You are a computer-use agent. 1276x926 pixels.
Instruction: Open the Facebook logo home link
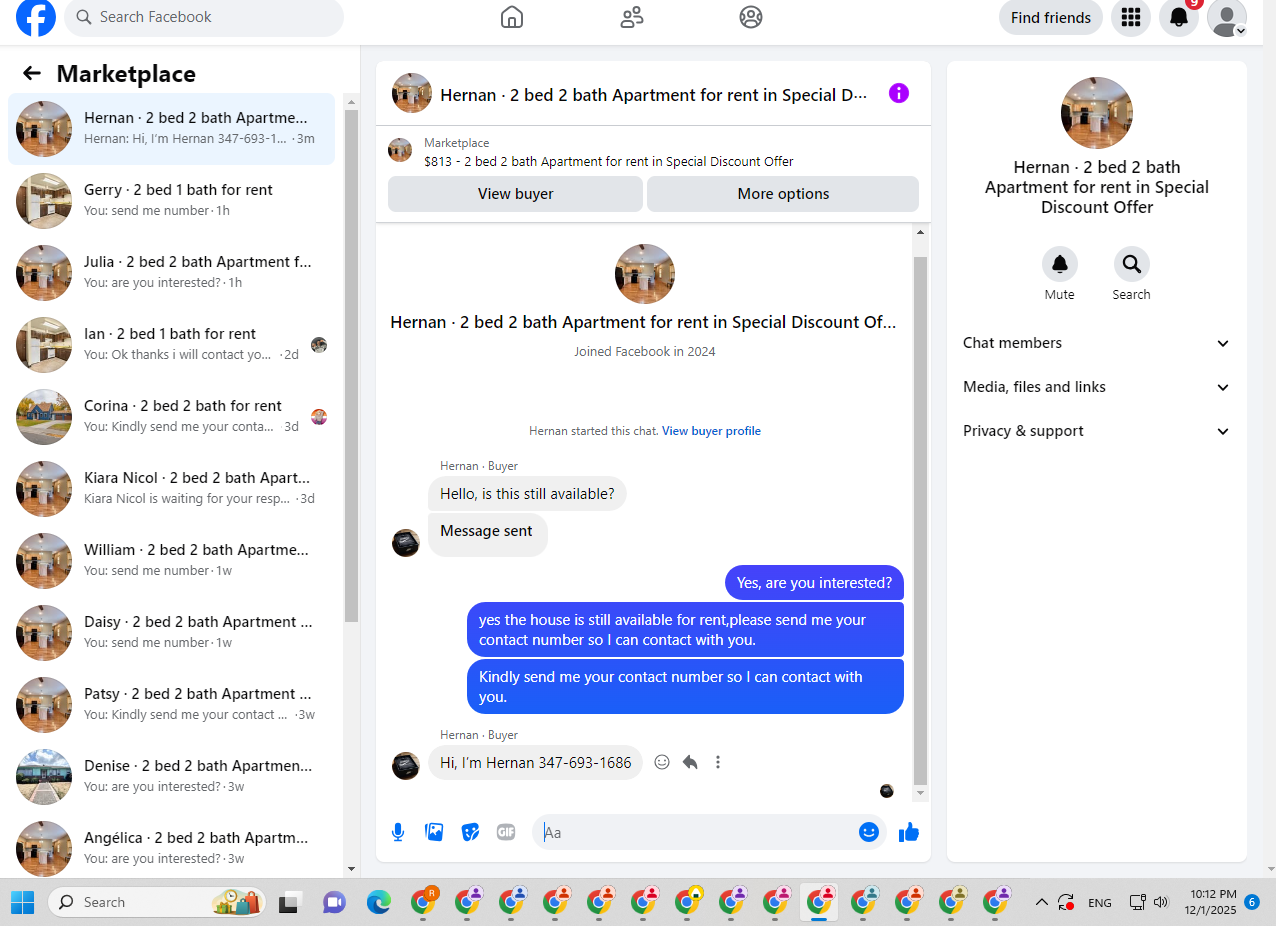tap(36, 17)
